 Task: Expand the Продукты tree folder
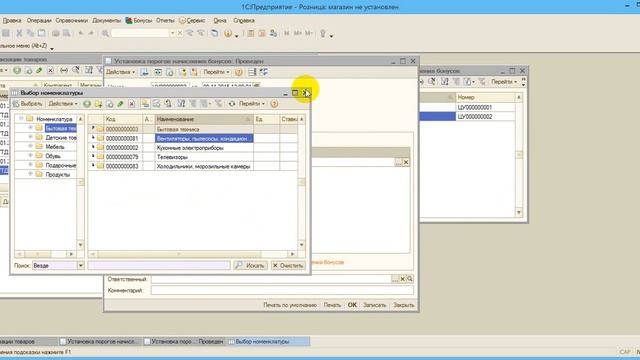(30, 174)
